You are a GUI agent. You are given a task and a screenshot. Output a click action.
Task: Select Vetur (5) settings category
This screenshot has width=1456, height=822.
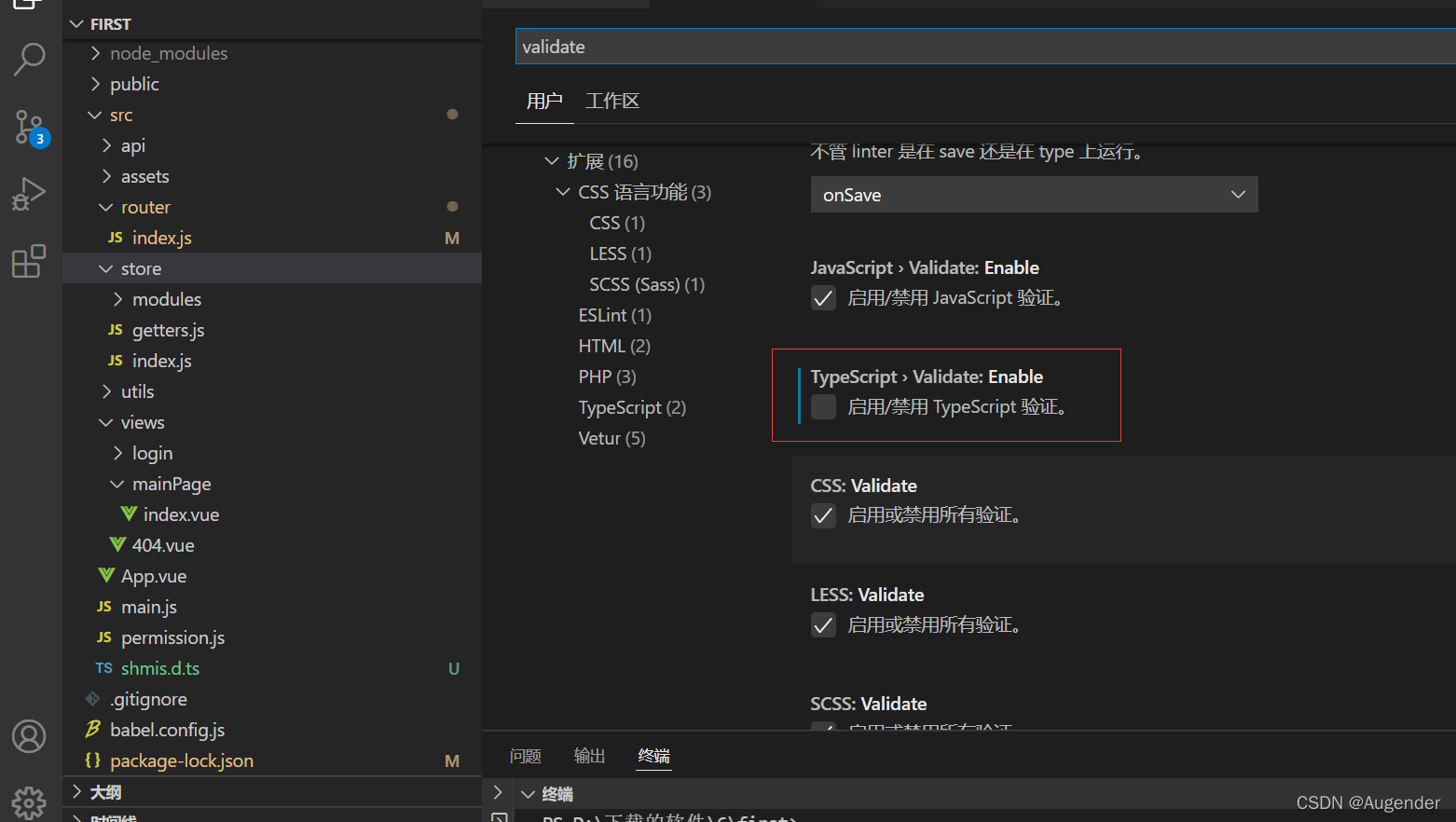[611, 438]
